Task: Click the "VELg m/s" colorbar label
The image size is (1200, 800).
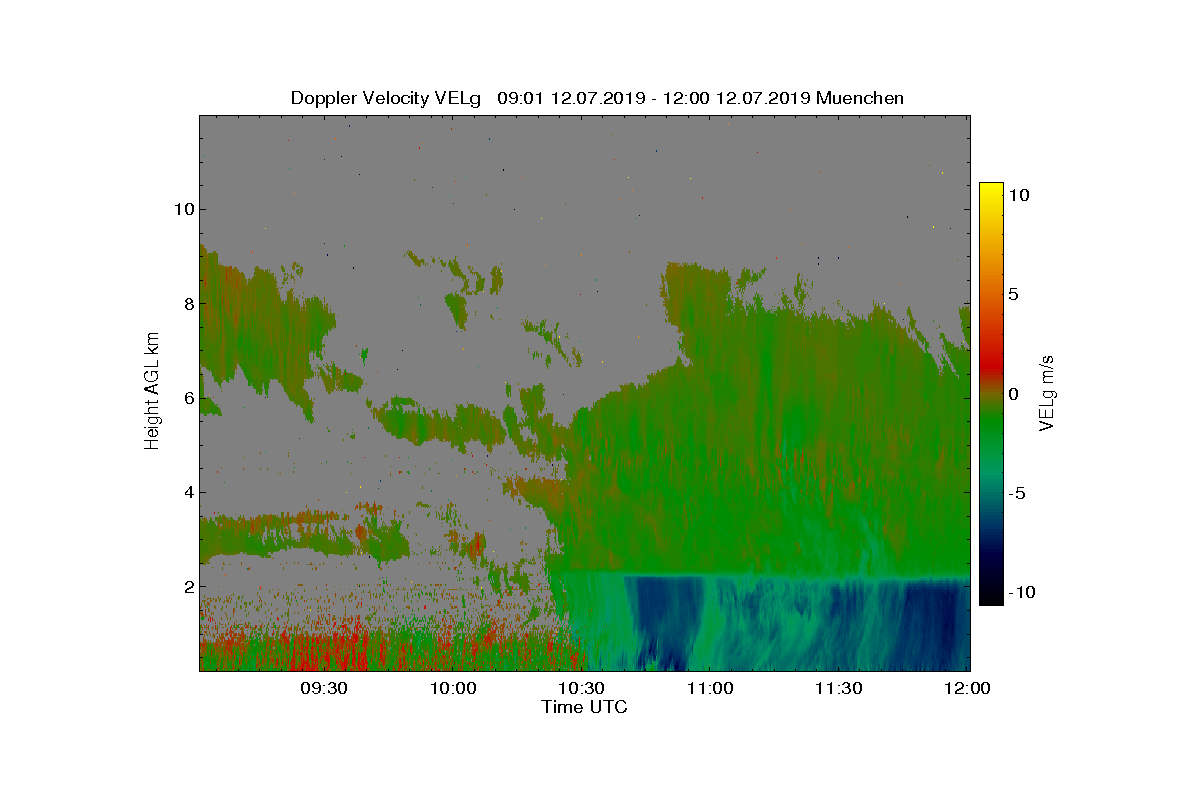Action: (1046, 393)
